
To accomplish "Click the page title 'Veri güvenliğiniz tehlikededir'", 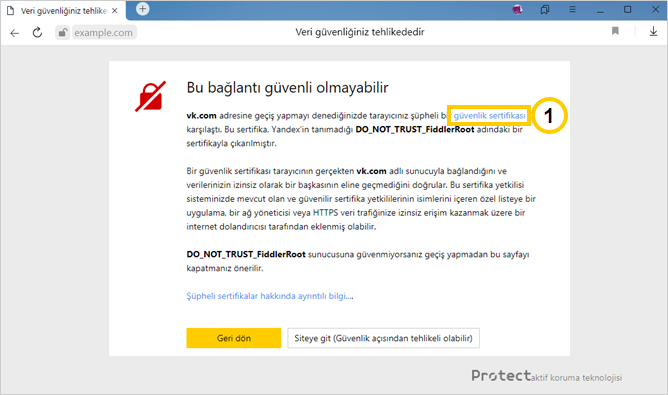I will 360,32.
